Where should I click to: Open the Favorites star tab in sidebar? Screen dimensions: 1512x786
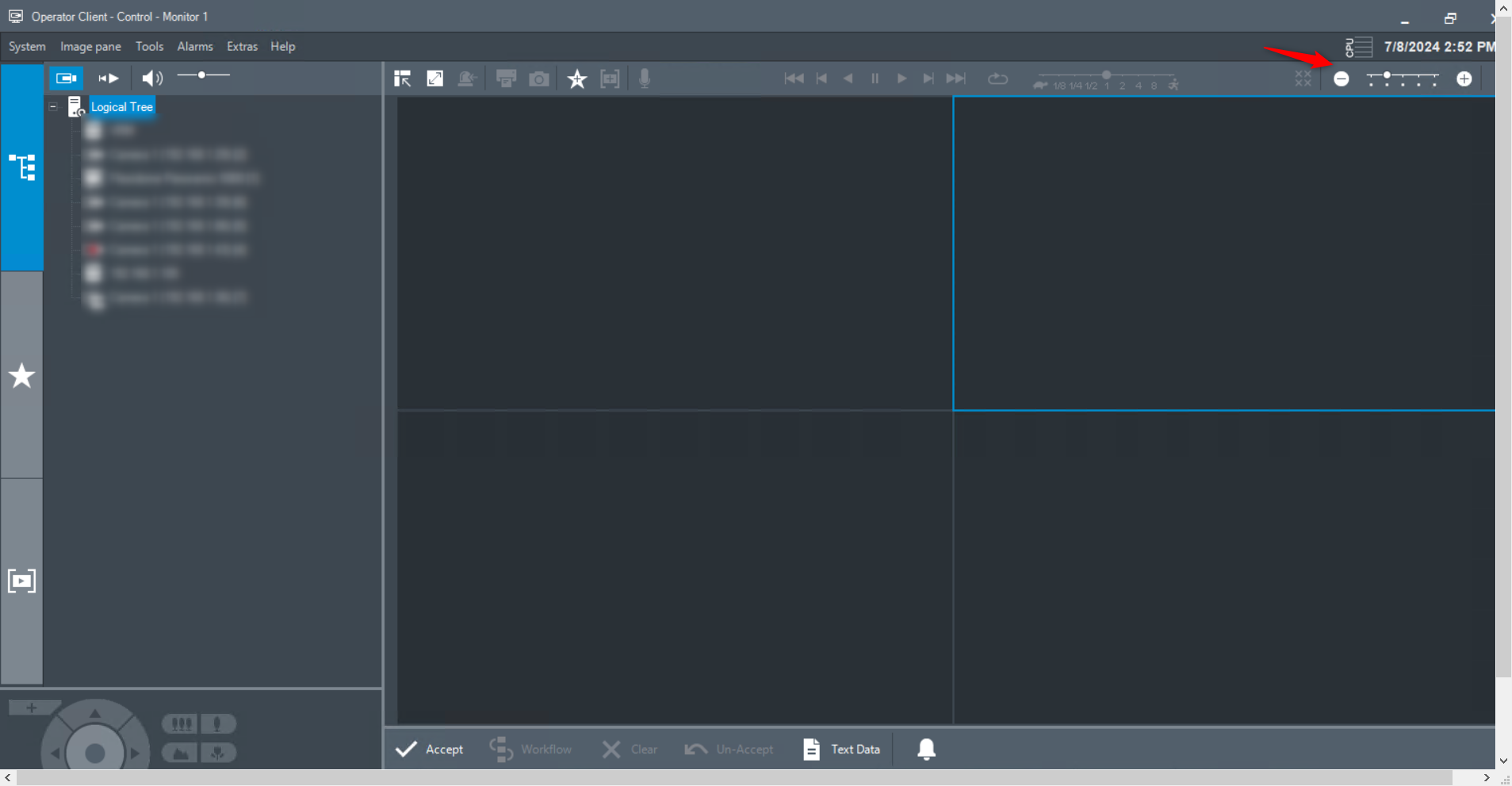pyautogui.click(x=21, y=375)
